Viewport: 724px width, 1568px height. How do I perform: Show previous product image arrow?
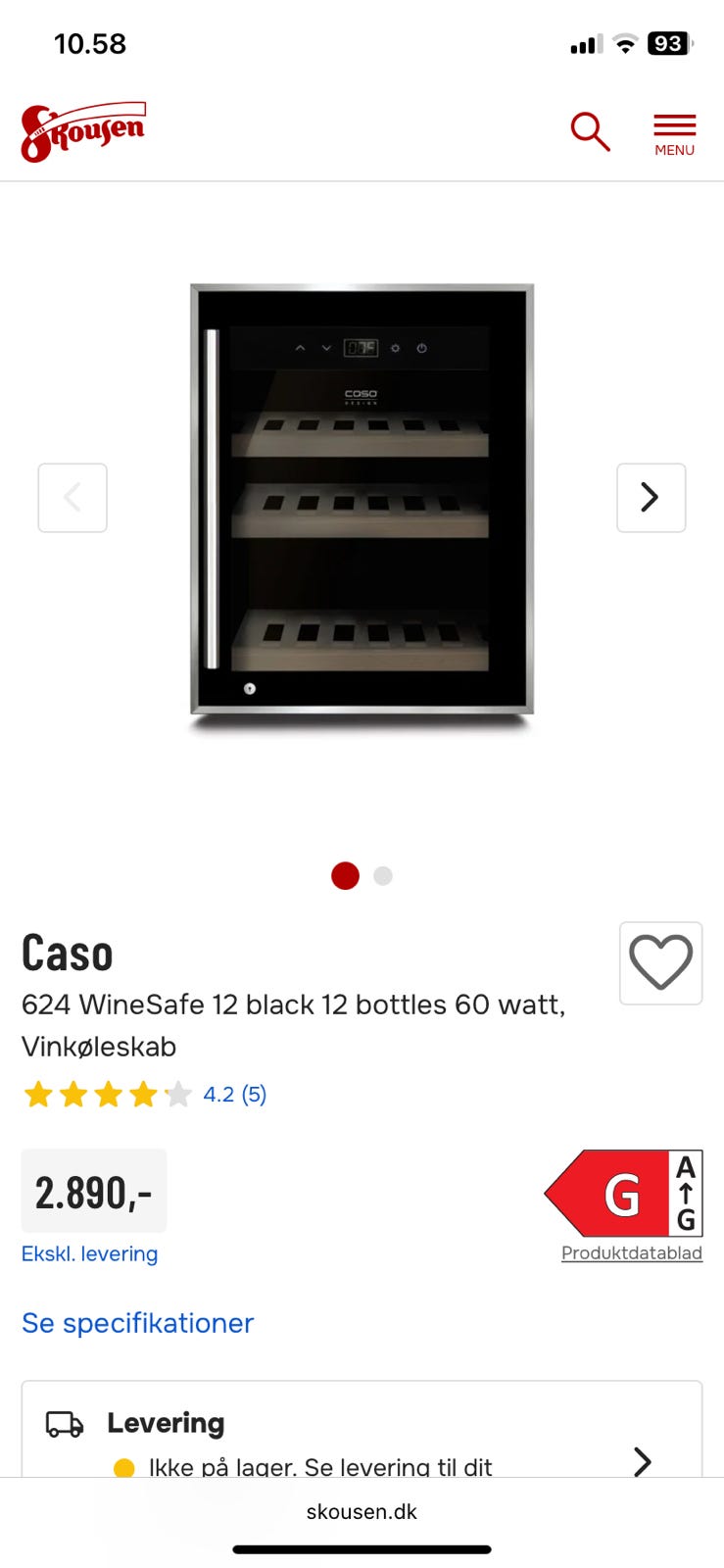(x=72, y=498)
